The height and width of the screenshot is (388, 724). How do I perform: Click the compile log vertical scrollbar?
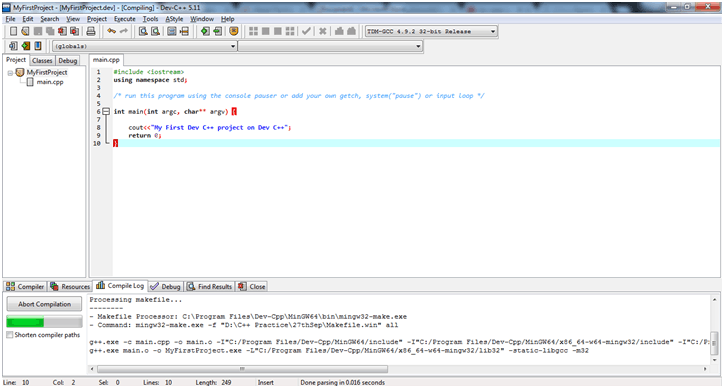714,342
